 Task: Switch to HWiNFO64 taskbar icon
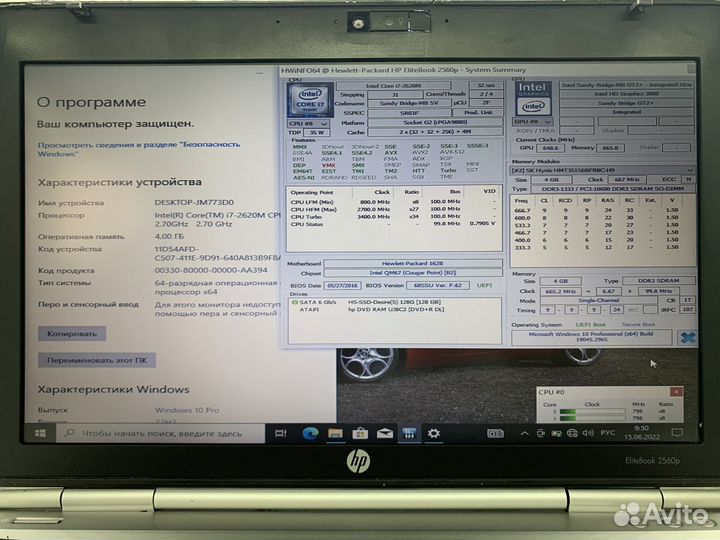409,433
